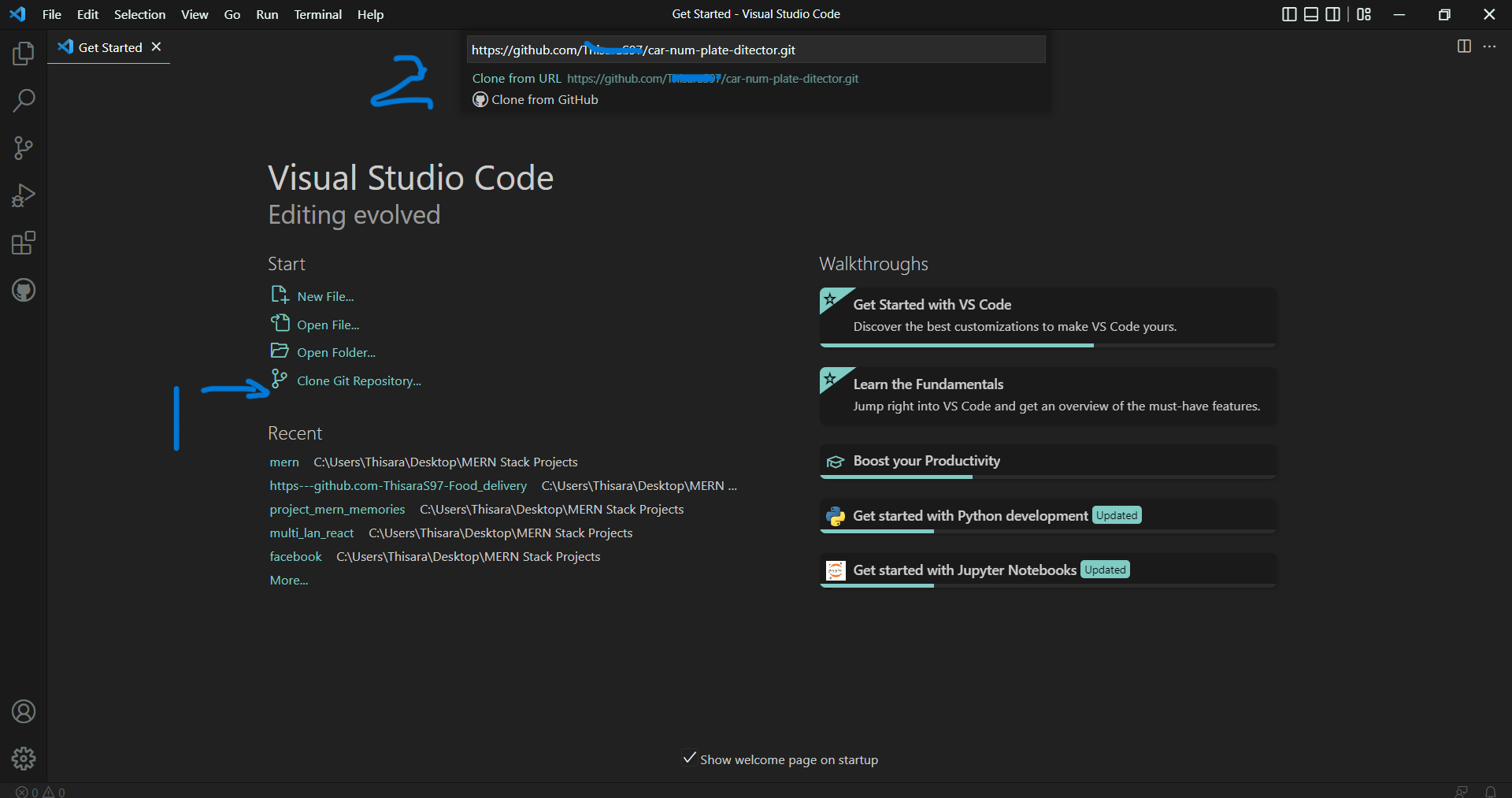Toggle Show welcome page on startup checkbox

click(689, 758)
